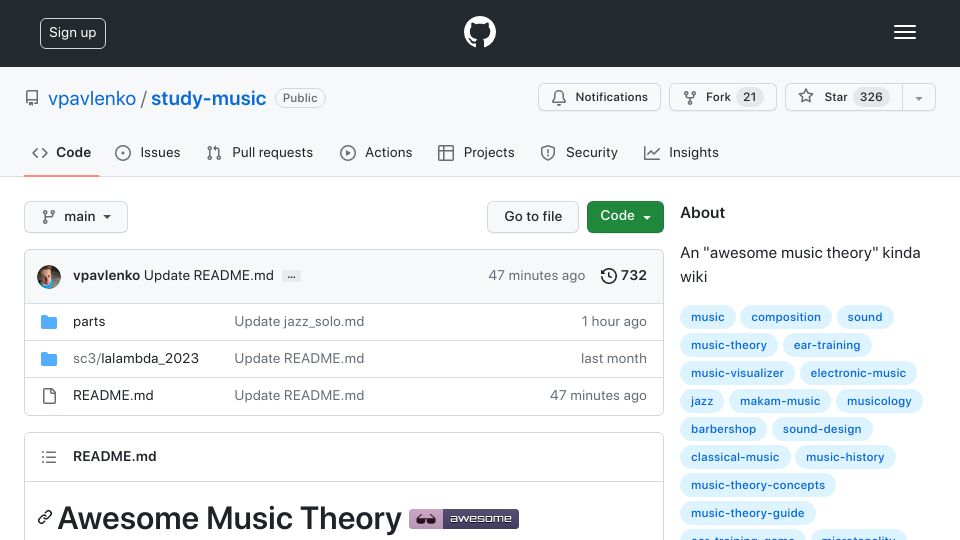Select the classical-music topic tag

pyautogui.click(x=735, y=457)
